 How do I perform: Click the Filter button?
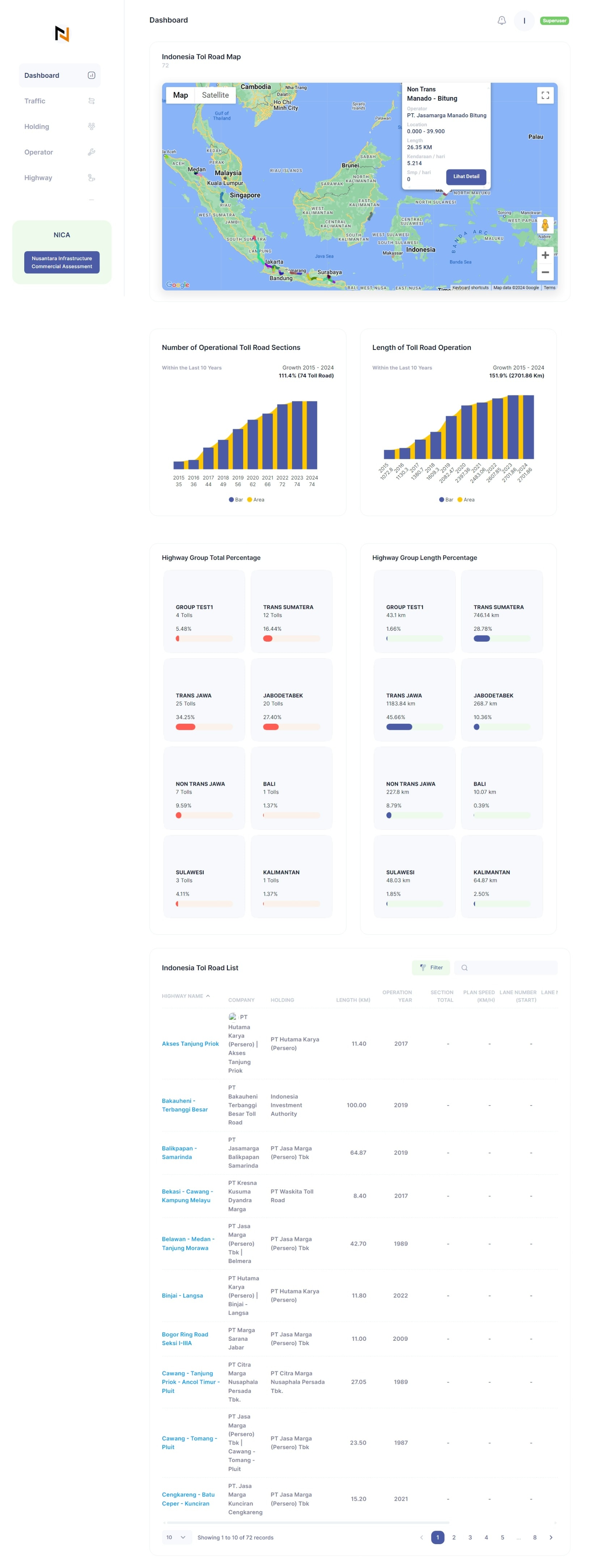(431, 967)
